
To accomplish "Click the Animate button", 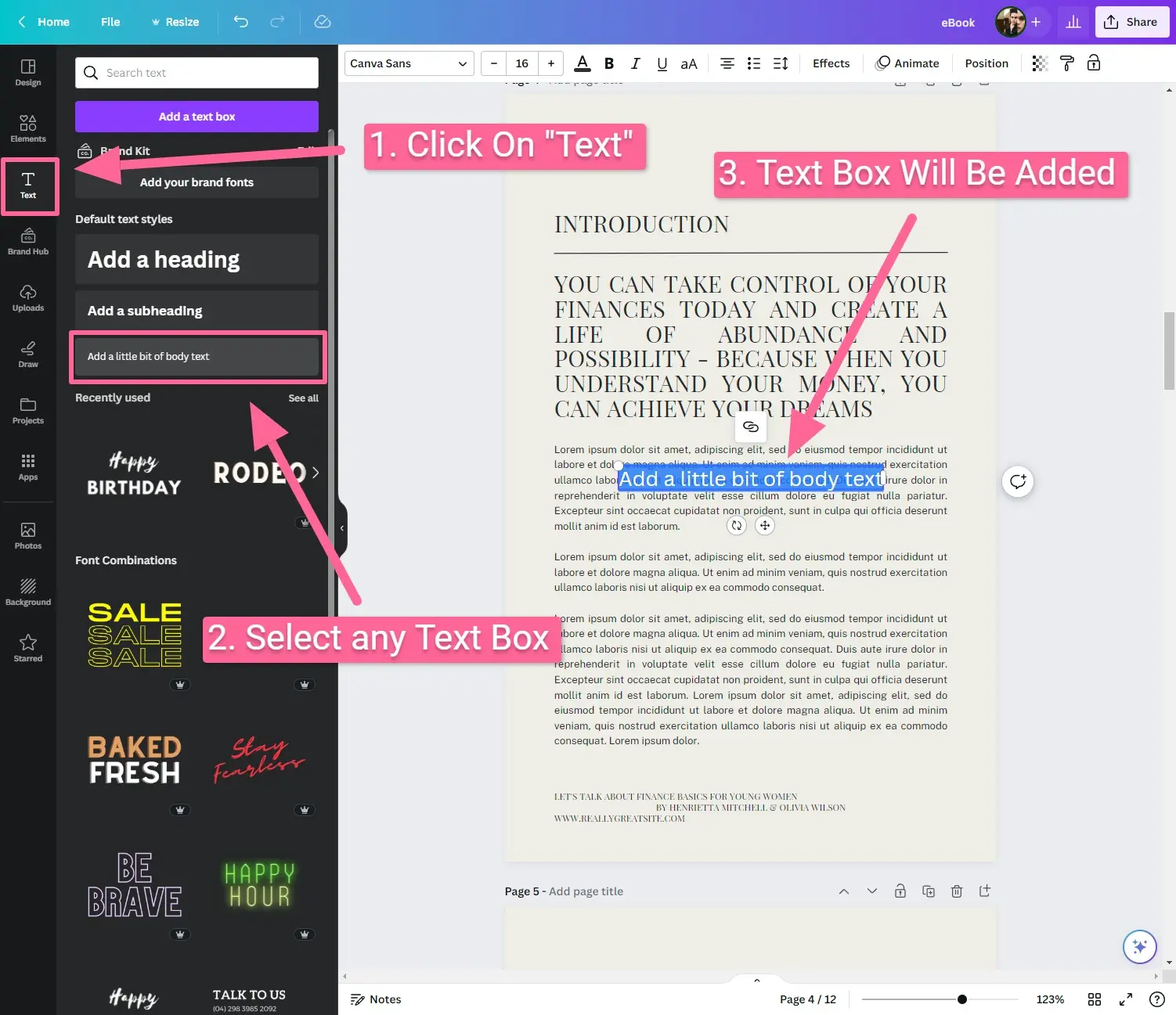I will coord(907,63).
